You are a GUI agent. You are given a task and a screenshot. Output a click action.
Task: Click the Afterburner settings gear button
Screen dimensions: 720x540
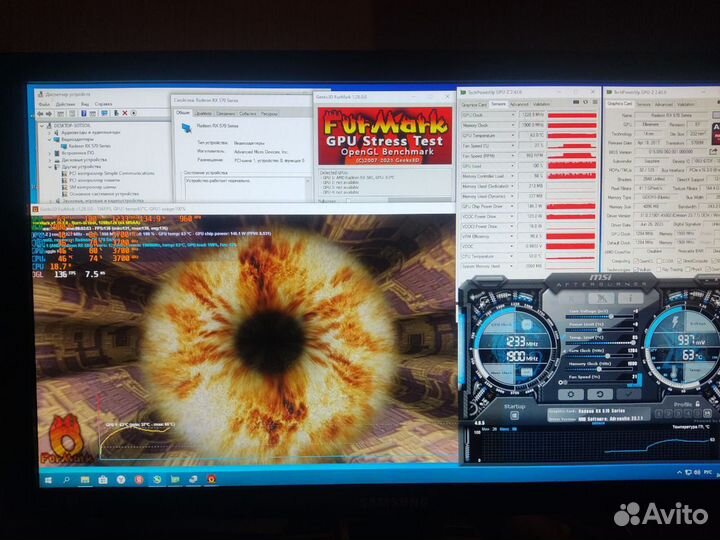point(571,394)
